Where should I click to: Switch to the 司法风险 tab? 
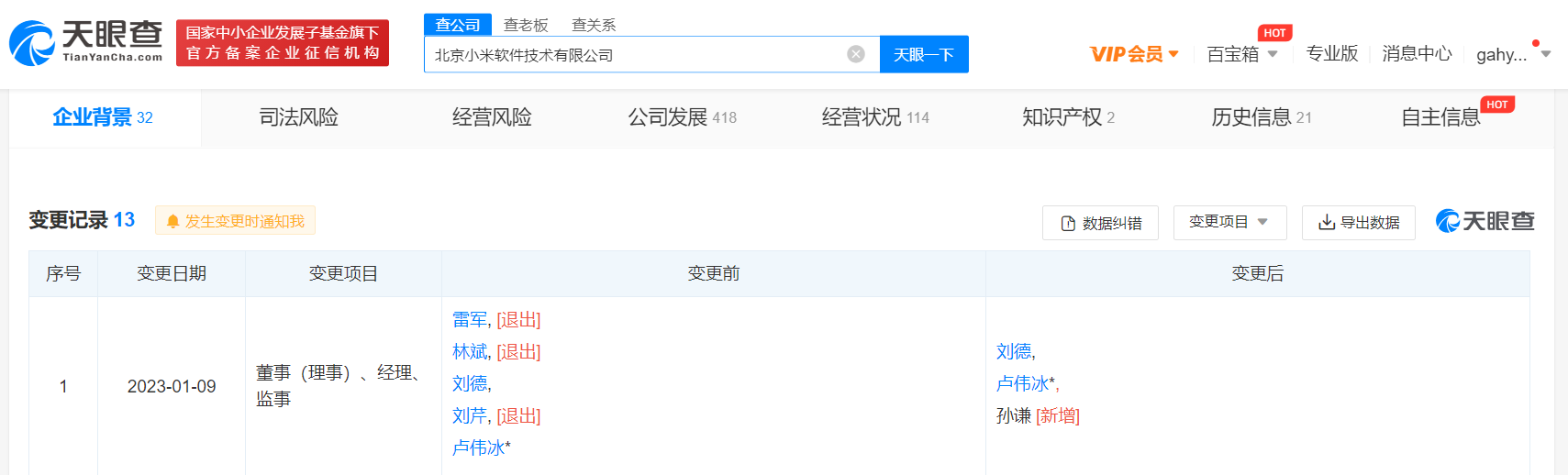click(299, 117)
